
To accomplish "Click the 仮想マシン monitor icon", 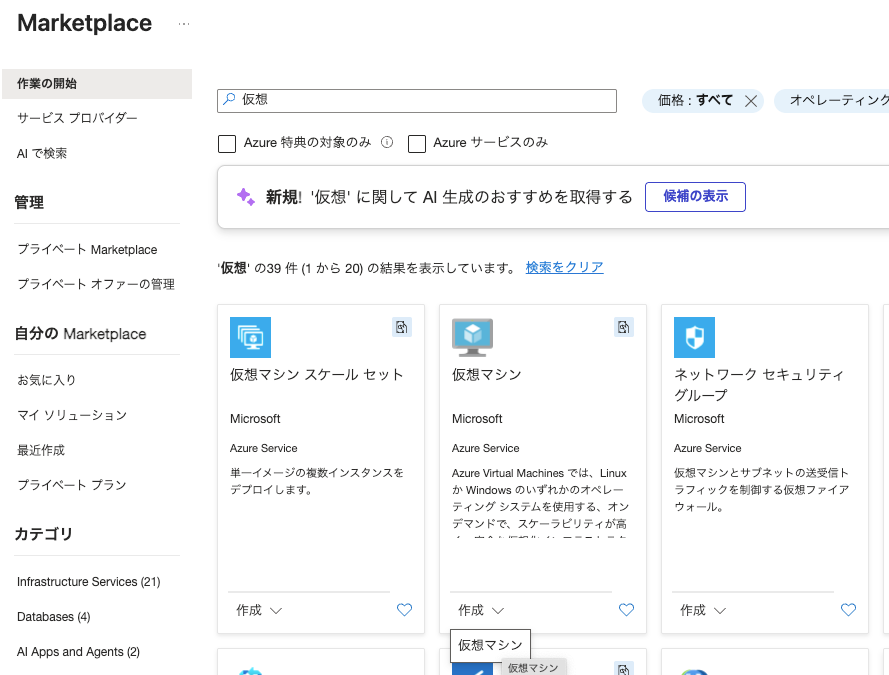I will point(472,337).
